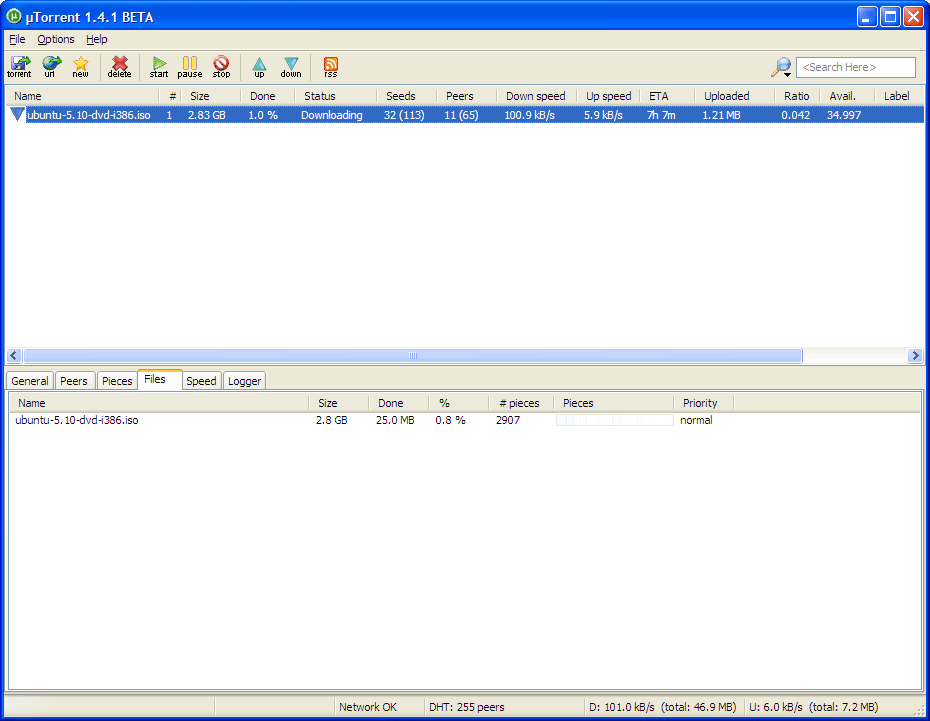Sort files by Done column header
930x721 pixels.
tap(399, 403)
